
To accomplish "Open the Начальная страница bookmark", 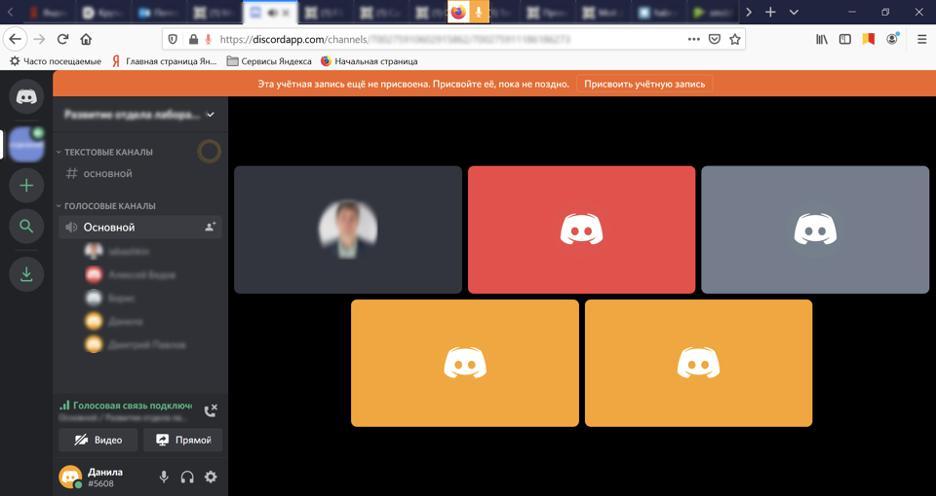I will click(369, 61).
